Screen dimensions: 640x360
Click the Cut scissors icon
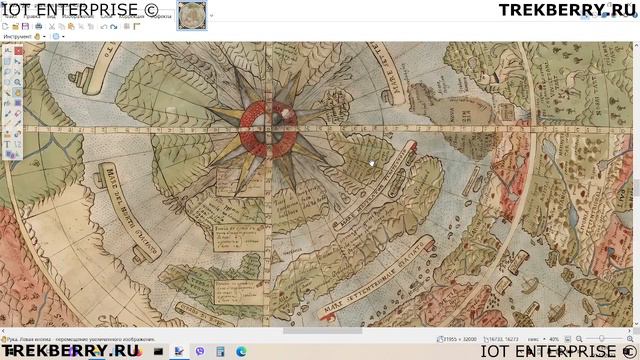pos(52,27)
